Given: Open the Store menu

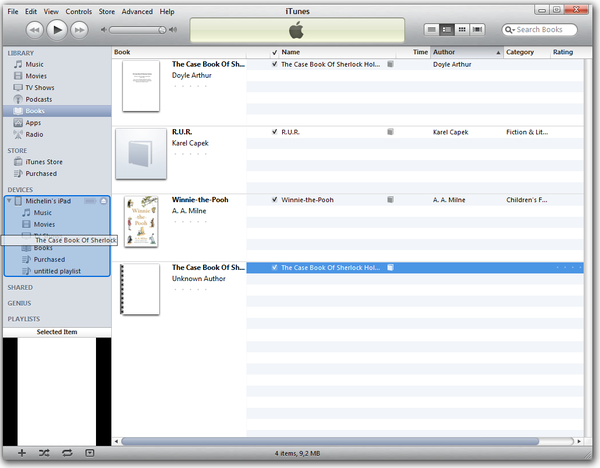Looking at the screenshot, I should [107, 11].
